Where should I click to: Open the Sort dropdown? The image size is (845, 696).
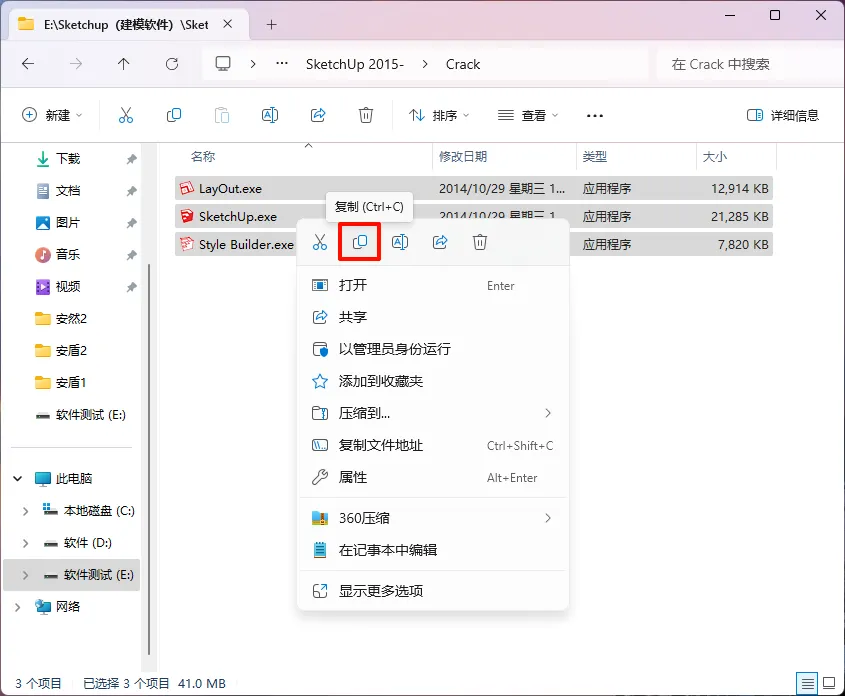[439, 115]
